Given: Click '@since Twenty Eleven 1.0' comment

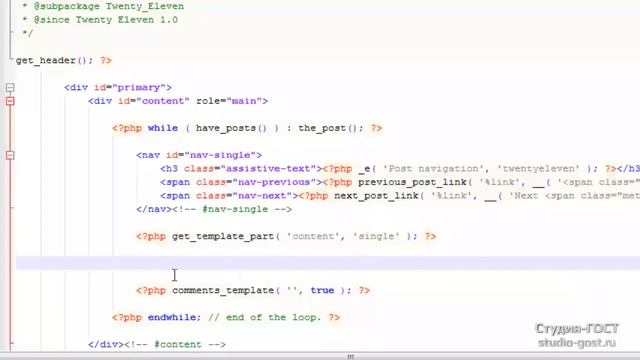Looking at the screenshot, I should pos(106,20).
